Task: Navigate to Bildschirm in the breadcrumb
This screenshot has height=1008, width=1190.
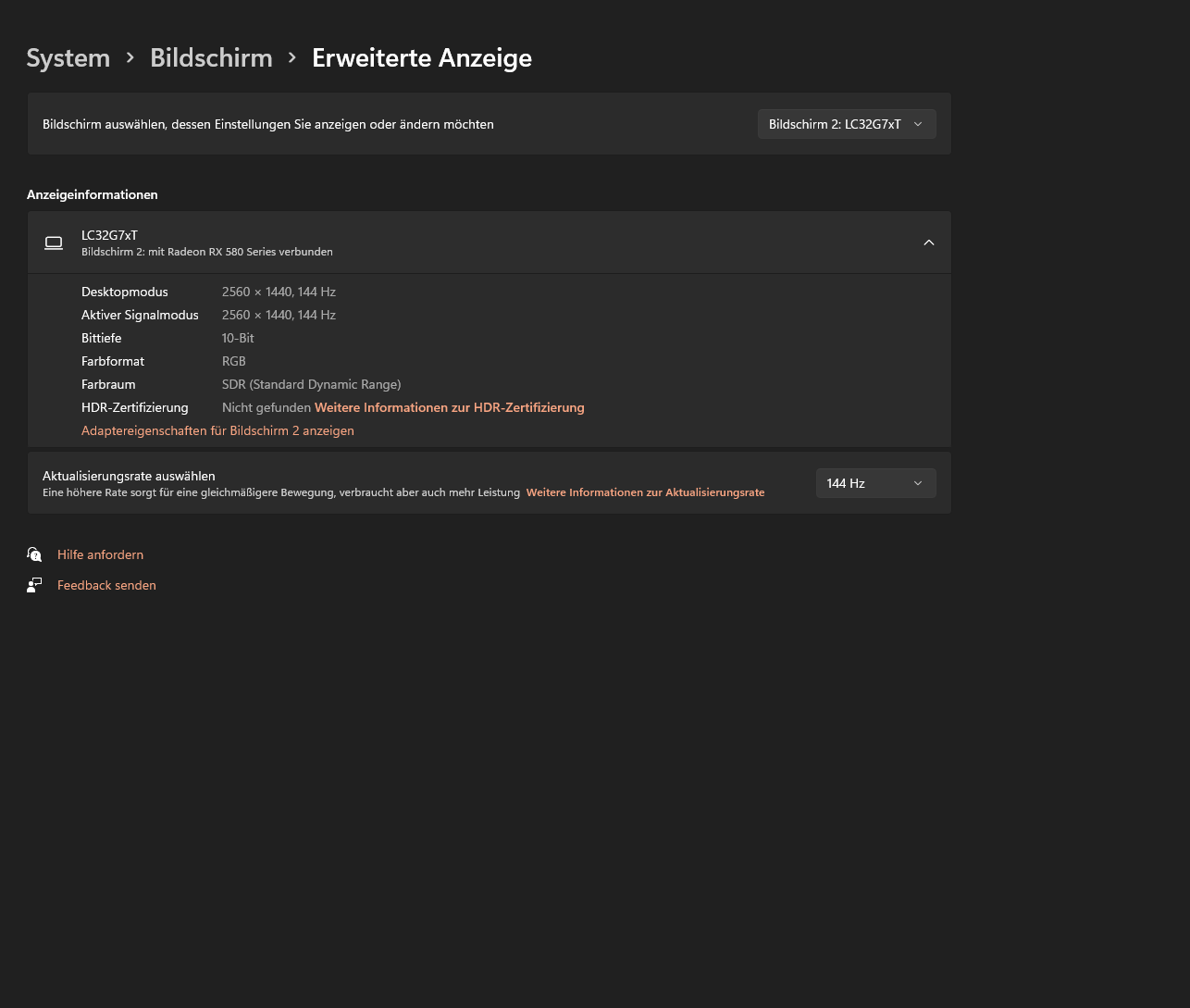Action: point(211,57)
